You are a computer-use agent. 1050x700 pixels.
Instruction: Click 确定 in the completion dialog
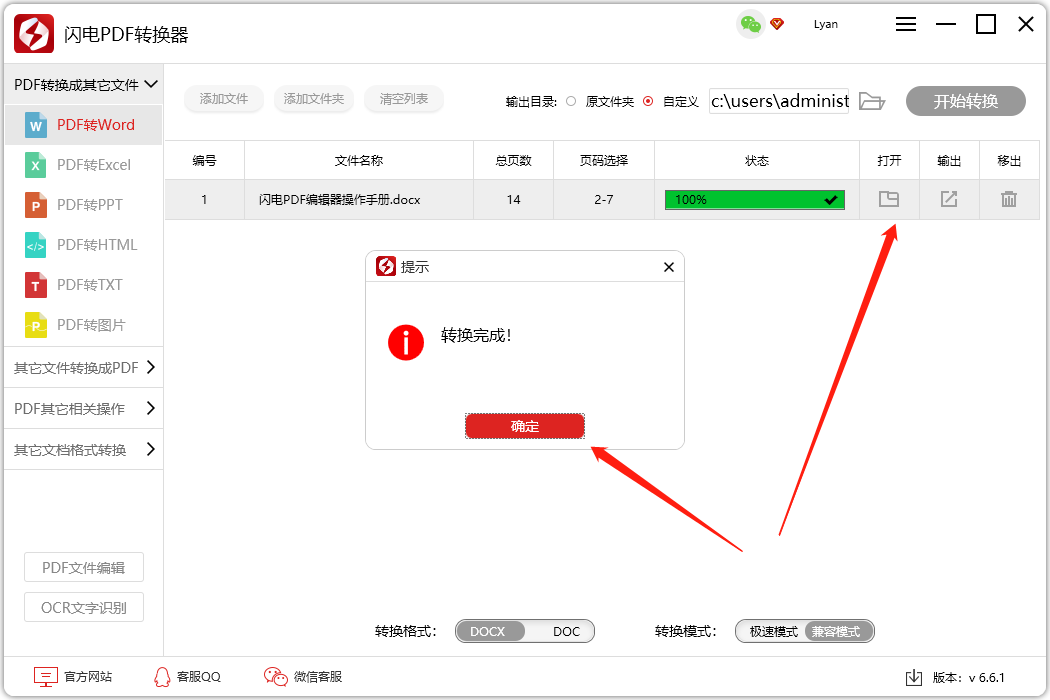(525, 426)
